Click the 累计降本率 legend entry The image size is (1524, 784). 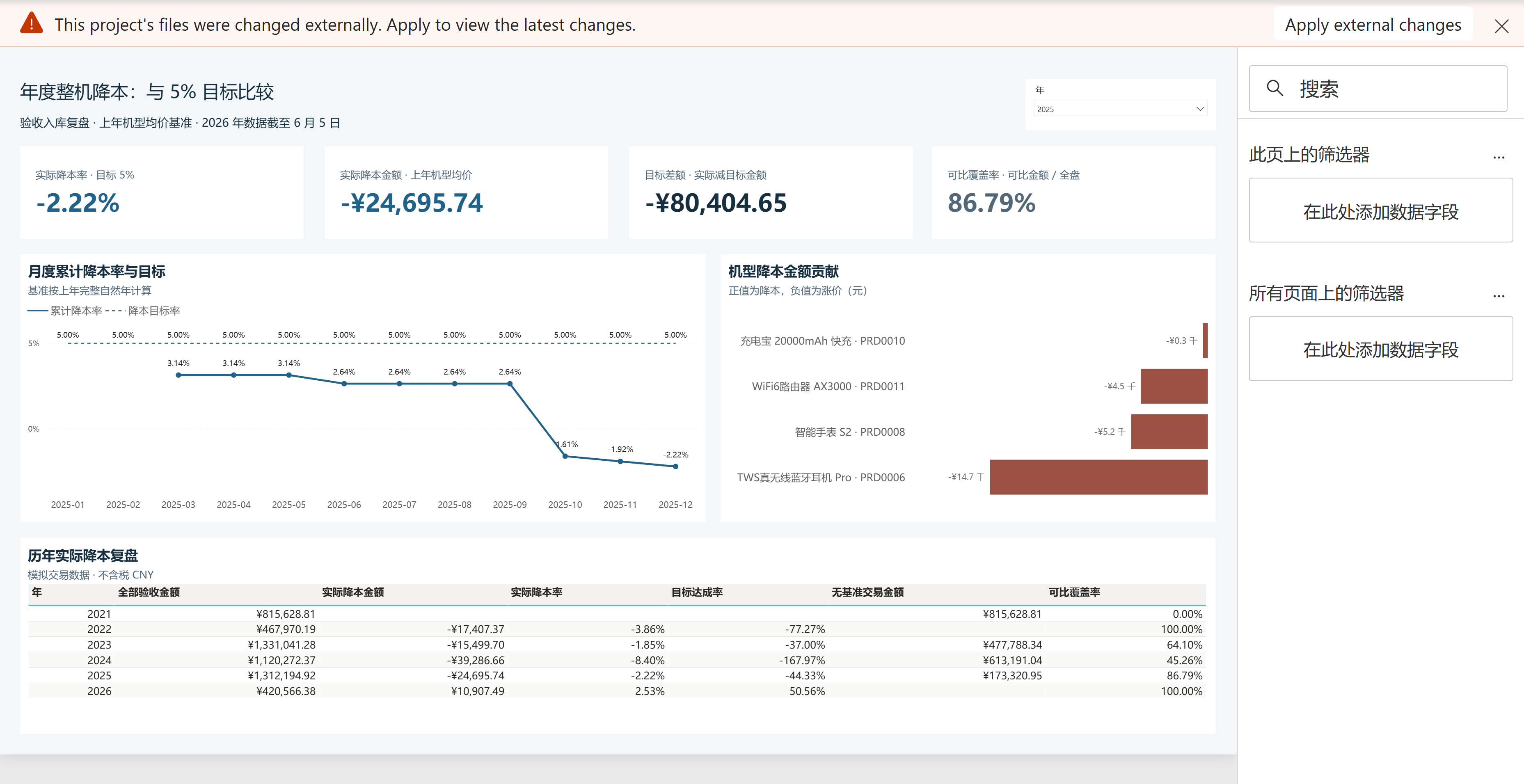point(65,311)
